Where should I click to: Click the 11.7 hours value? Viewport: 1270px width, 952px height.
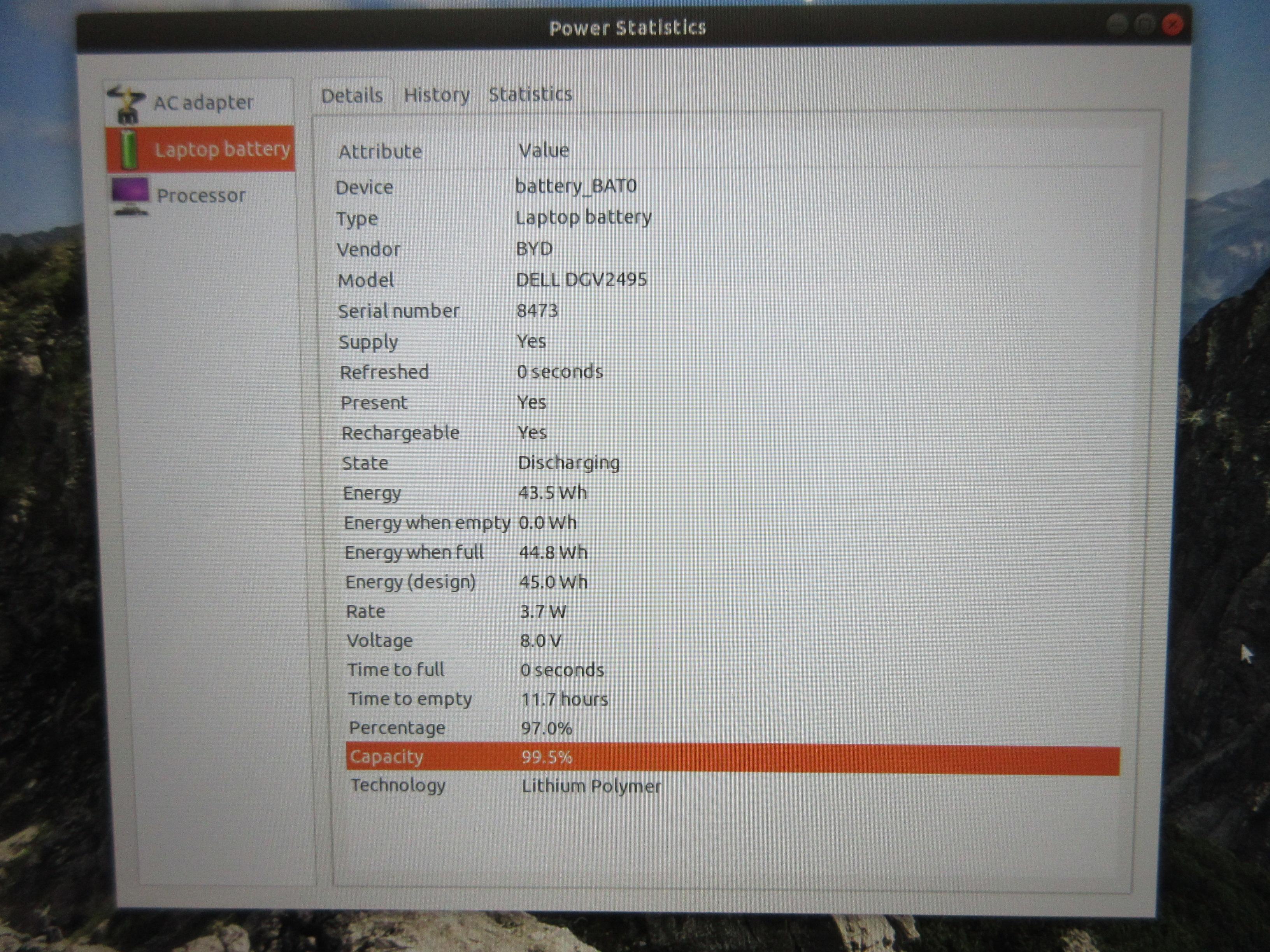tap(565, 699)
